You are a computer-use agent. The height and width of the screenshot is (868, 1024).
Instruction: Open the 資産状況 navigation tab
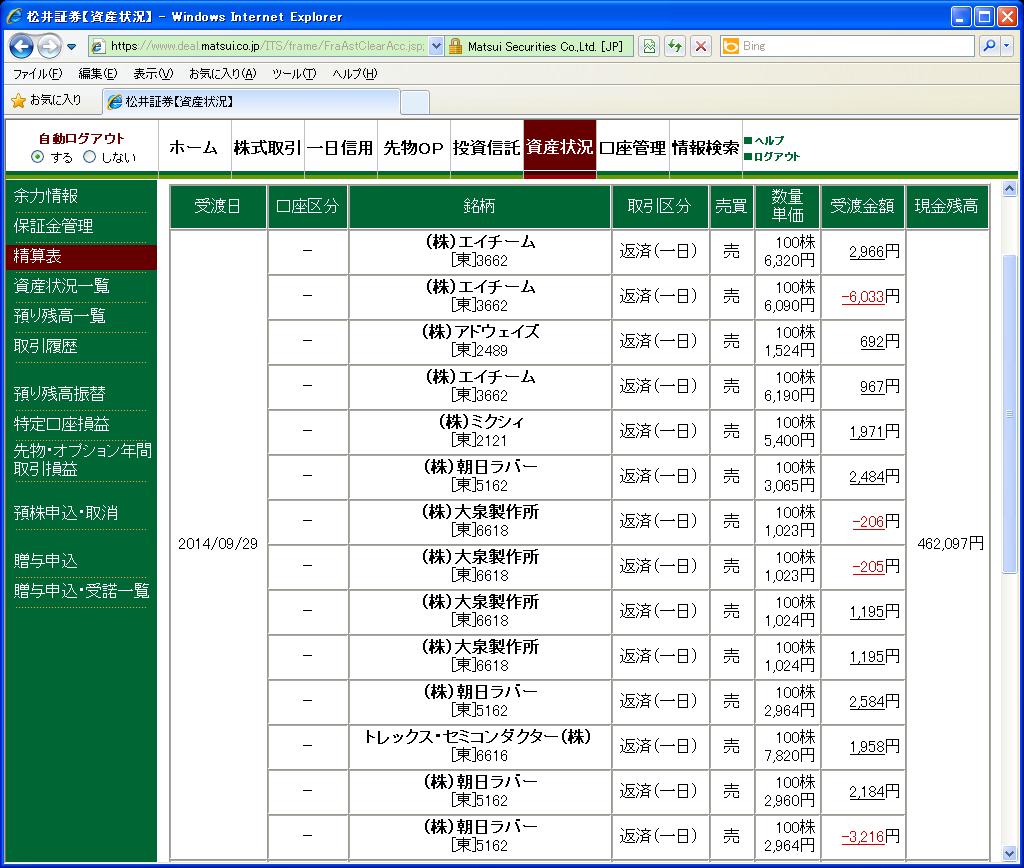560,148
